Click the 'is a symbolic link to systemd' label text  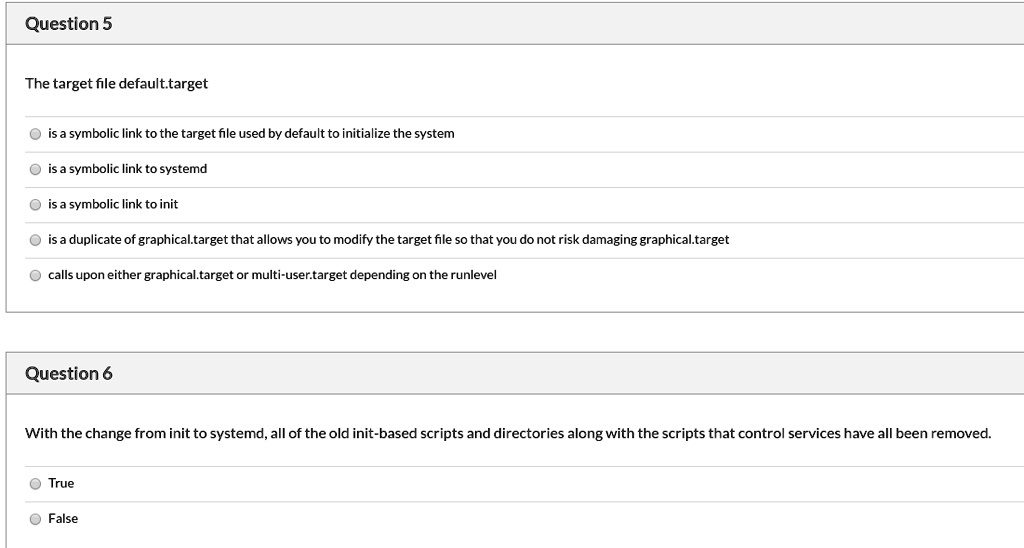(127, 169)
